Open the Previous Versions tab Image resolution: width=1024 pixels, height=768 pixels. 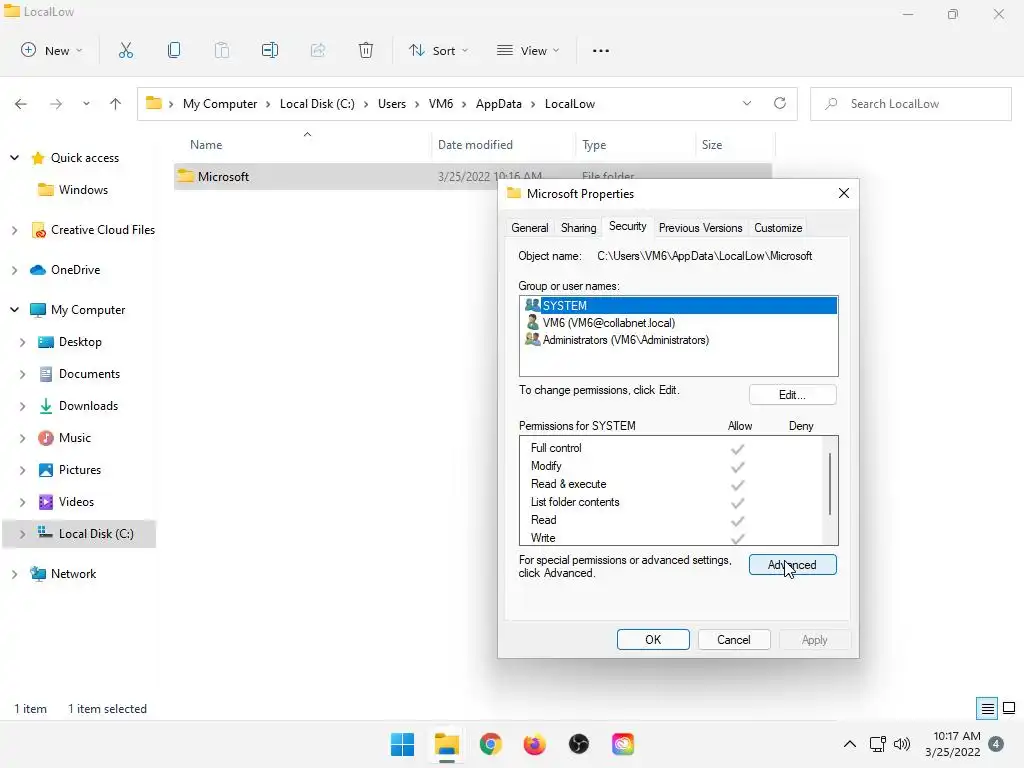(700, 228)
